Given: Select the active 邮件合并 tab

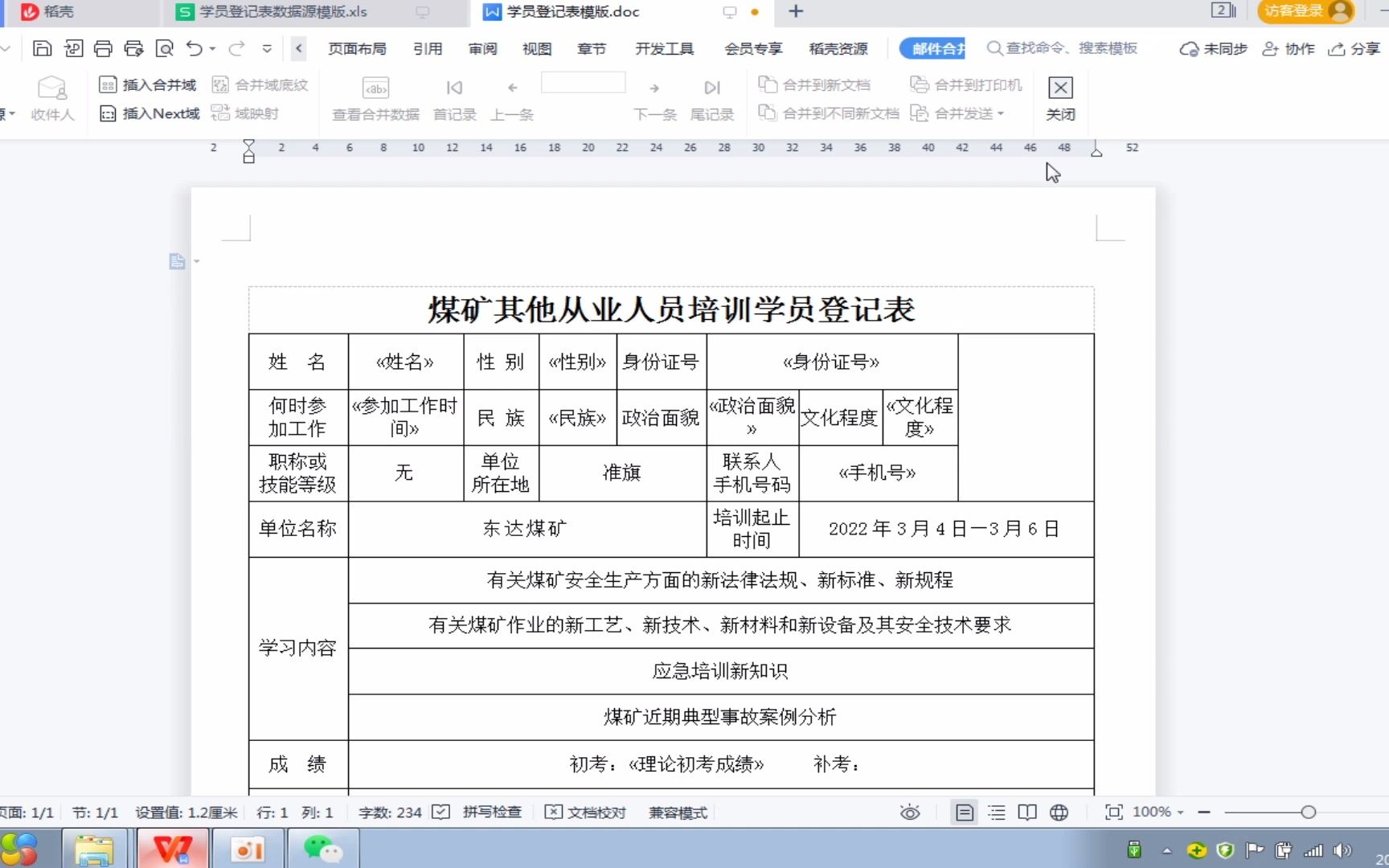Looking at the screenshot, I should tap(932, 49).
